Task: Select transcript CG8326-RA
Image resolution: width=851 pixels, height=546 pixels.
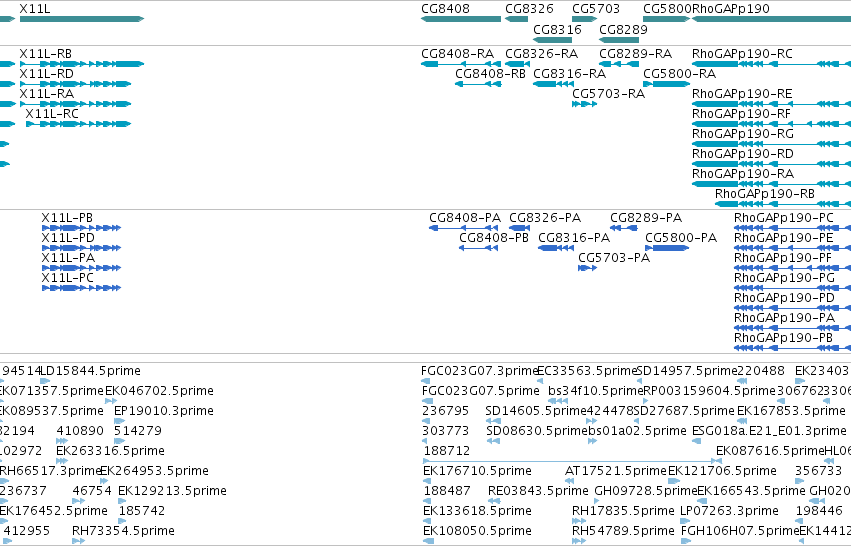Action: (517, 64)
